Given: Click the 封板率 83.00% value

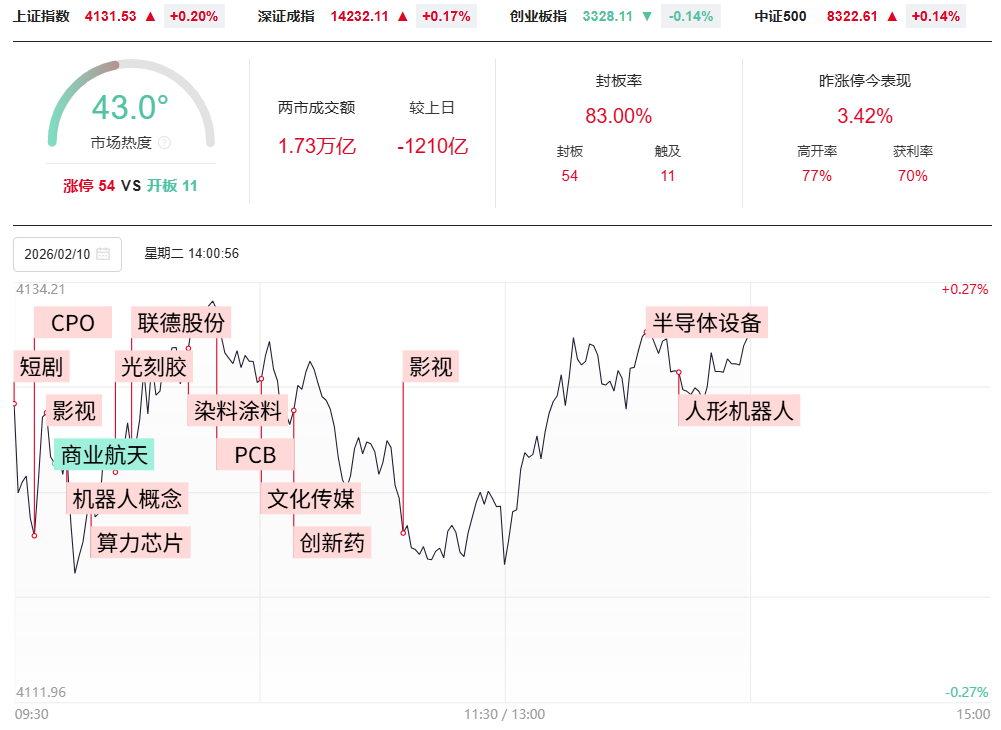Looking at the screenshot, I should point(618,116).
